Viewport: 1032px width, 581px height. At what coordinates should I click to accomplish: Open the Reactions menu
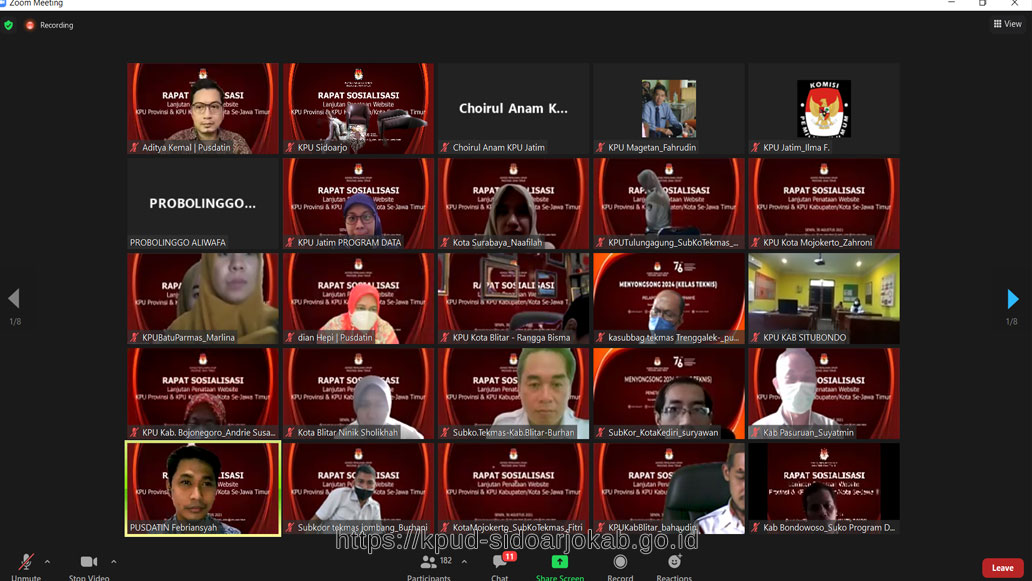pos(674,564)
